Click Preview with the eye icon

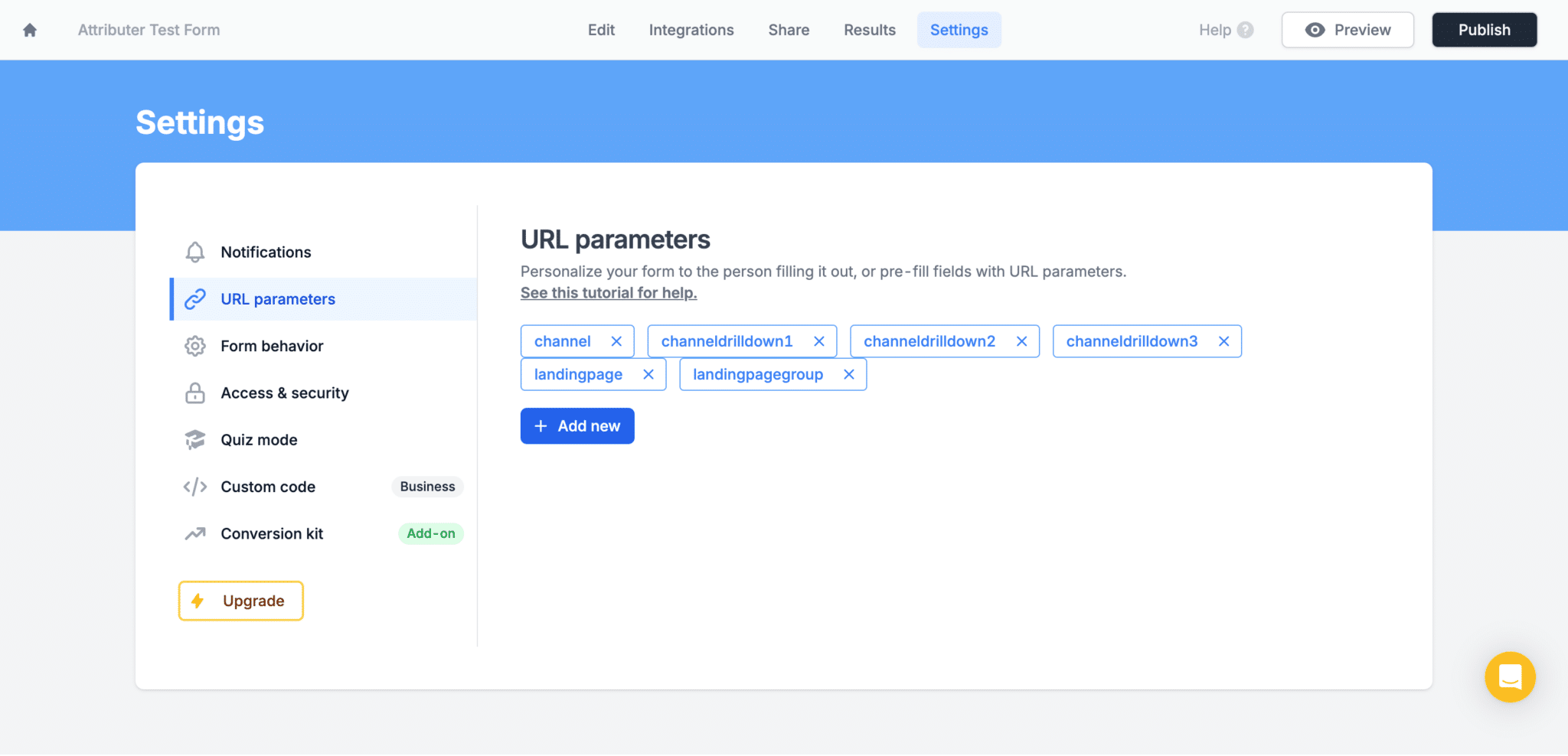point(1347,30)
